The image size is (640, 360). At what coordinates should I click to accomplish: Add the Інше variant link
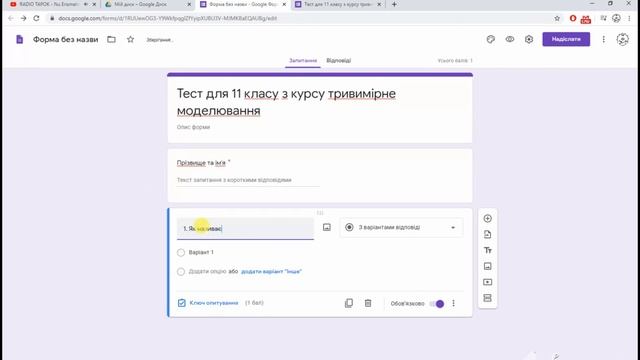click(x=271, y=271)
